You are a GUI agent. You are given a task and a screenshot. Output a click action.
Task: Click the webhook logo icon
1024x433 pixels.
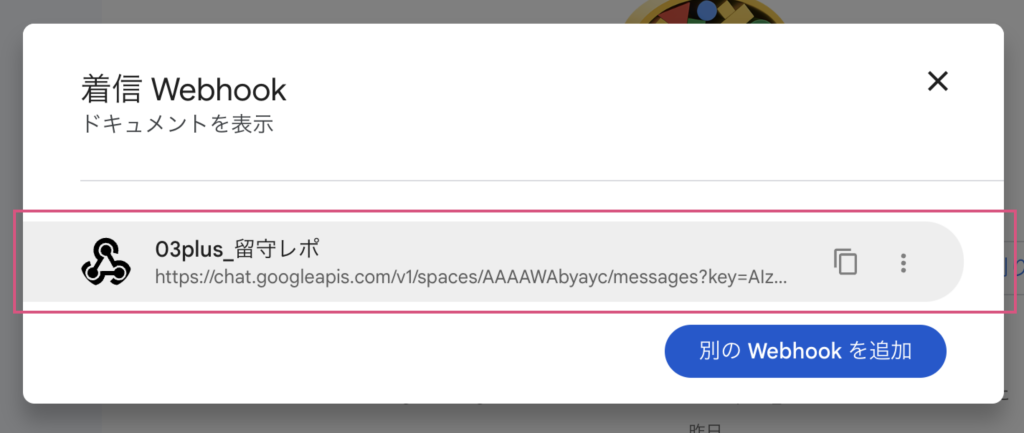click(106, 262)
